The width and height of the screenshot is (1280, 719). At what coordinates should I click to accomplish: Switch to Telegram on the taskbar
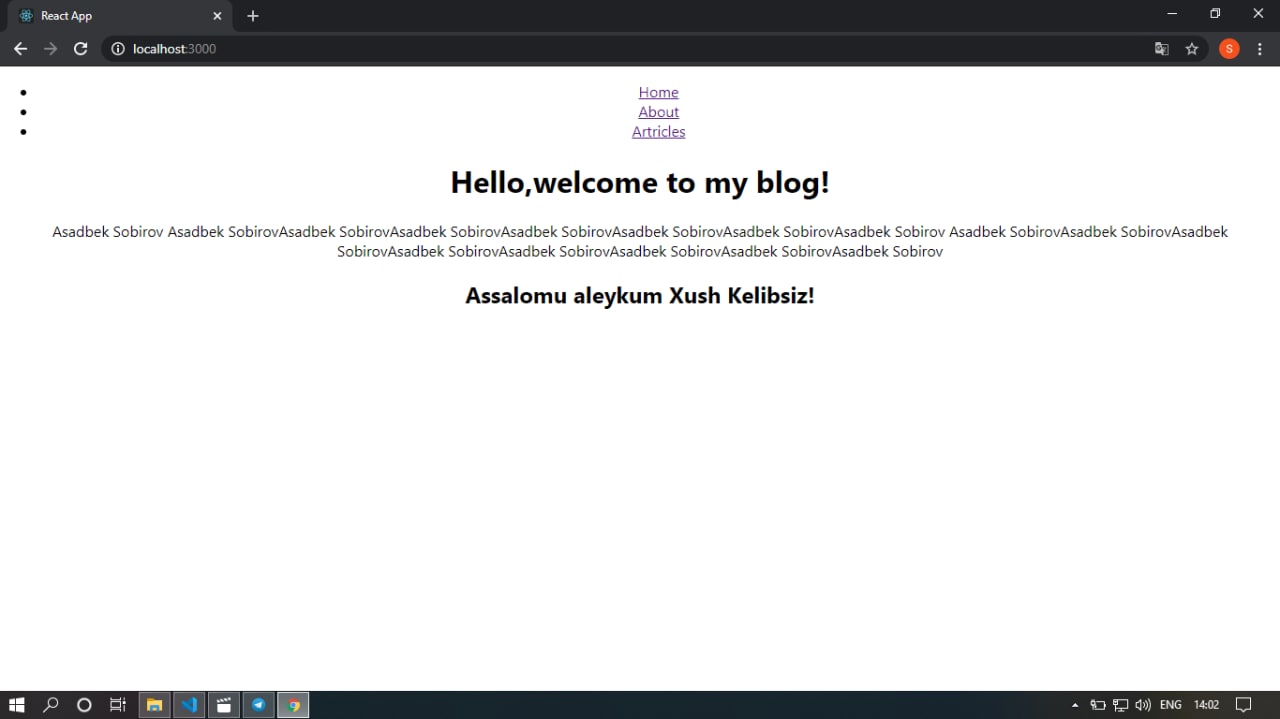pos(258,705)
